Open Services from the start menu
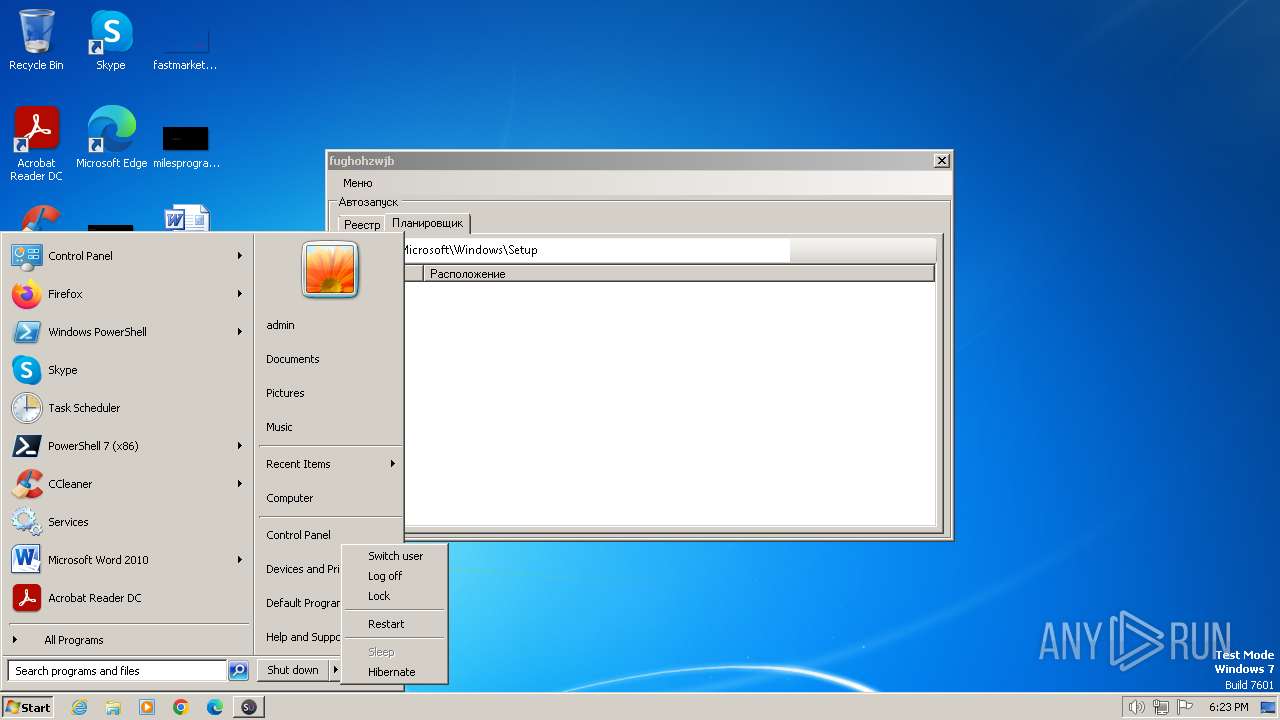 pyautogui.click(x=127, y=522)
